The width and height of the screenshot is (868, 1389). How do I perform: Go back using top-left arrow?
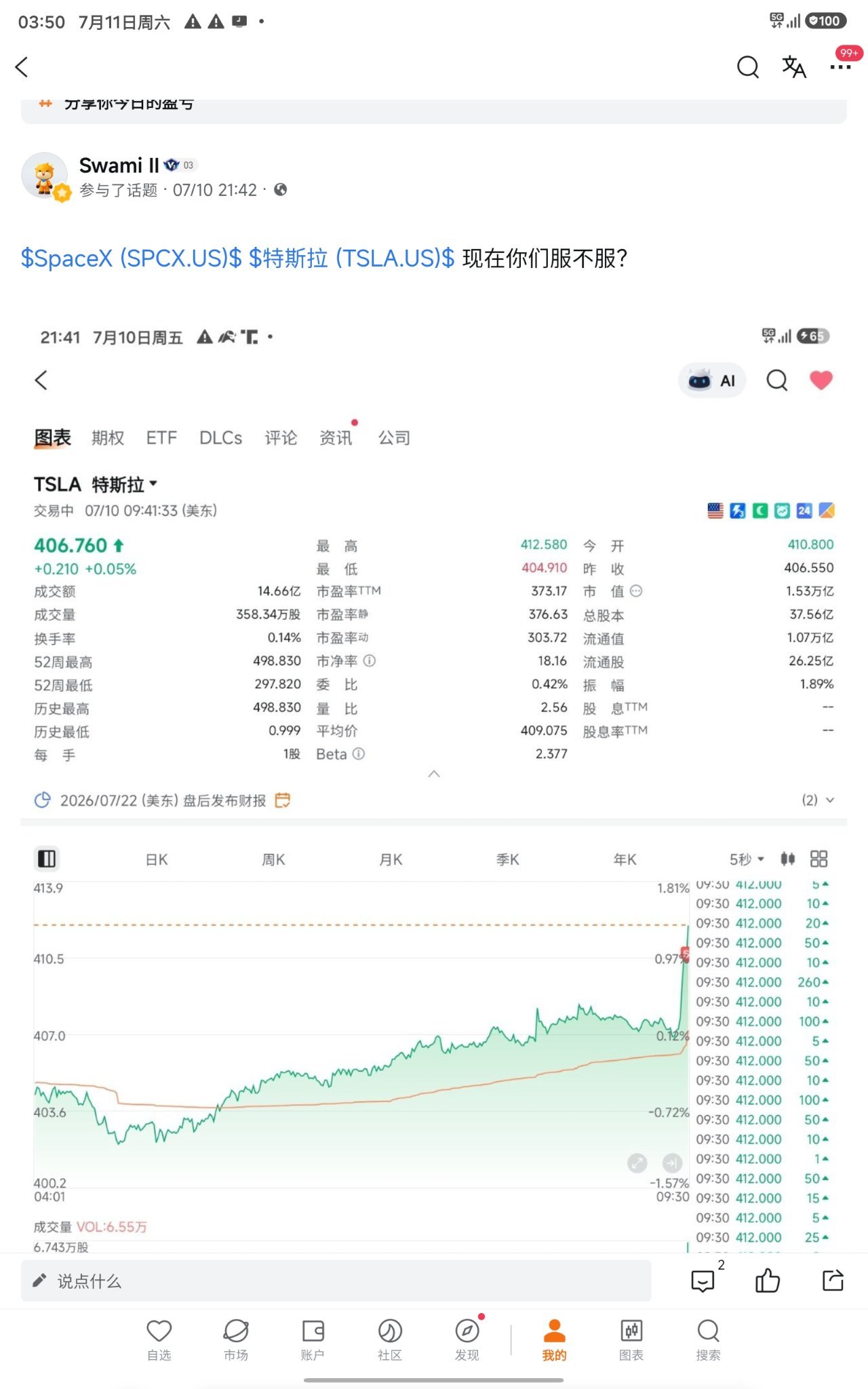click(22, 67)
